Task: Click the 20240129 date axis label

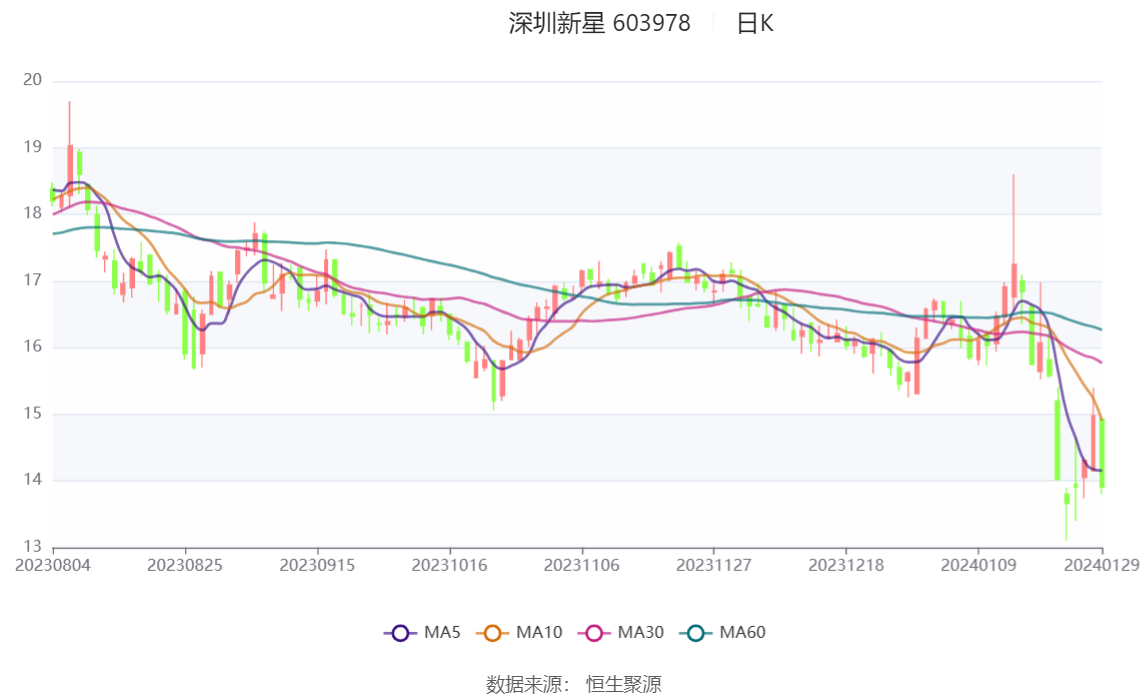Action: click(x=1102, y=566)
